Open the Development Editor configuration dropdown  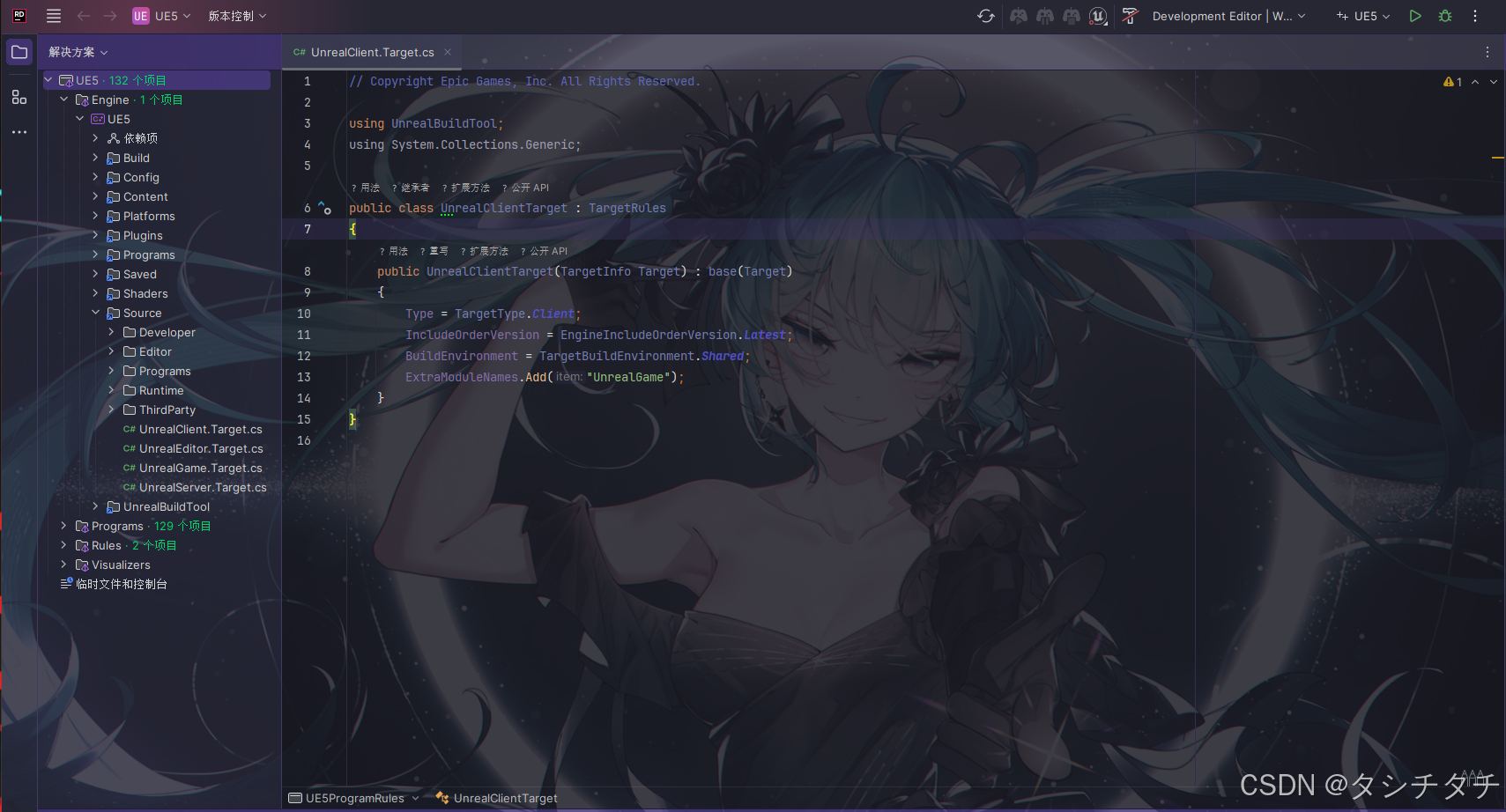click(1228, 16)
